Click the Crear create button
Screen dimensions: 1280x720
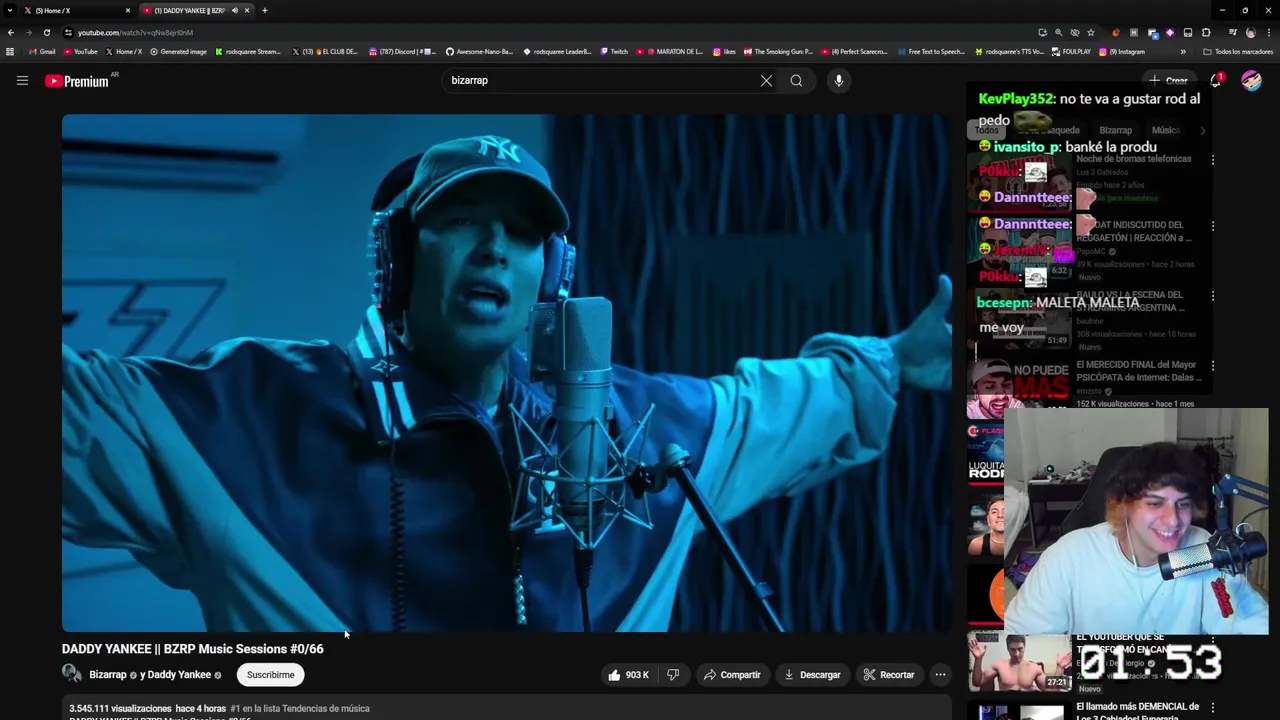click(1168, 81)
